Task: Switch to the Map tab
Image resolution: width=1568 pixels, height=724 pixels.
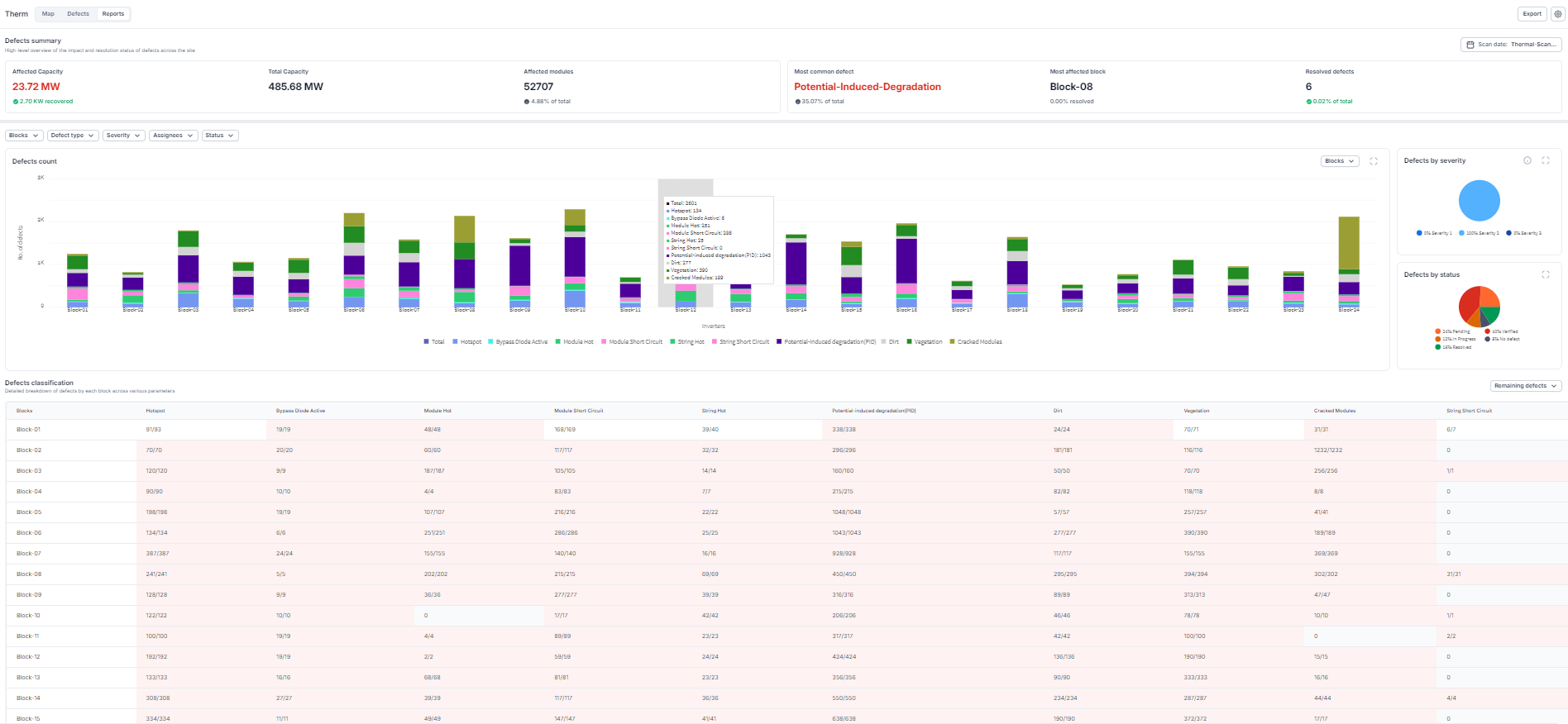Action: pos(48,14)
